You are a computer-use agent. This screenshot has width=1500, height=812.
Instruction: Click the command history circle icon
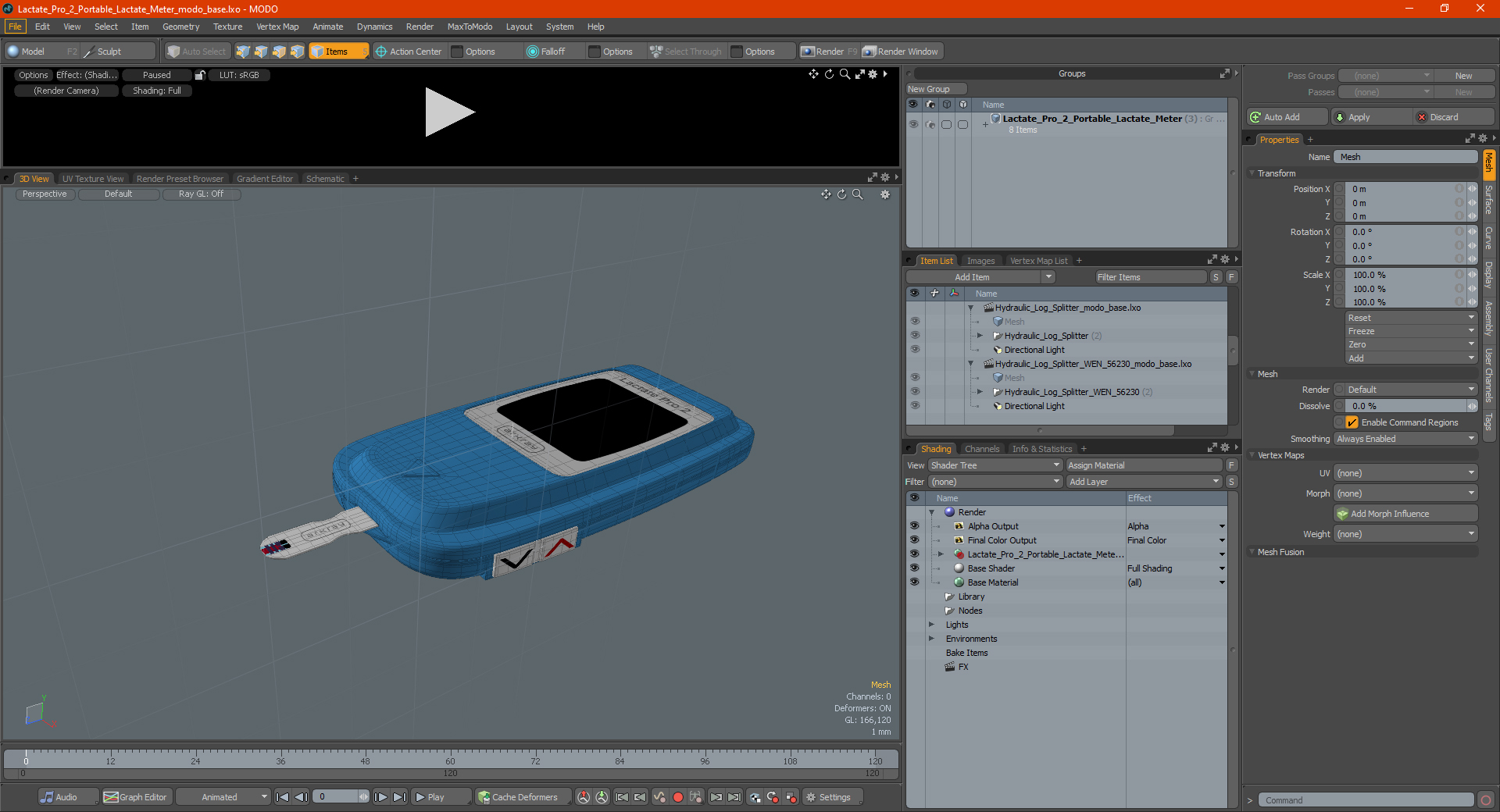[1486, 800]
